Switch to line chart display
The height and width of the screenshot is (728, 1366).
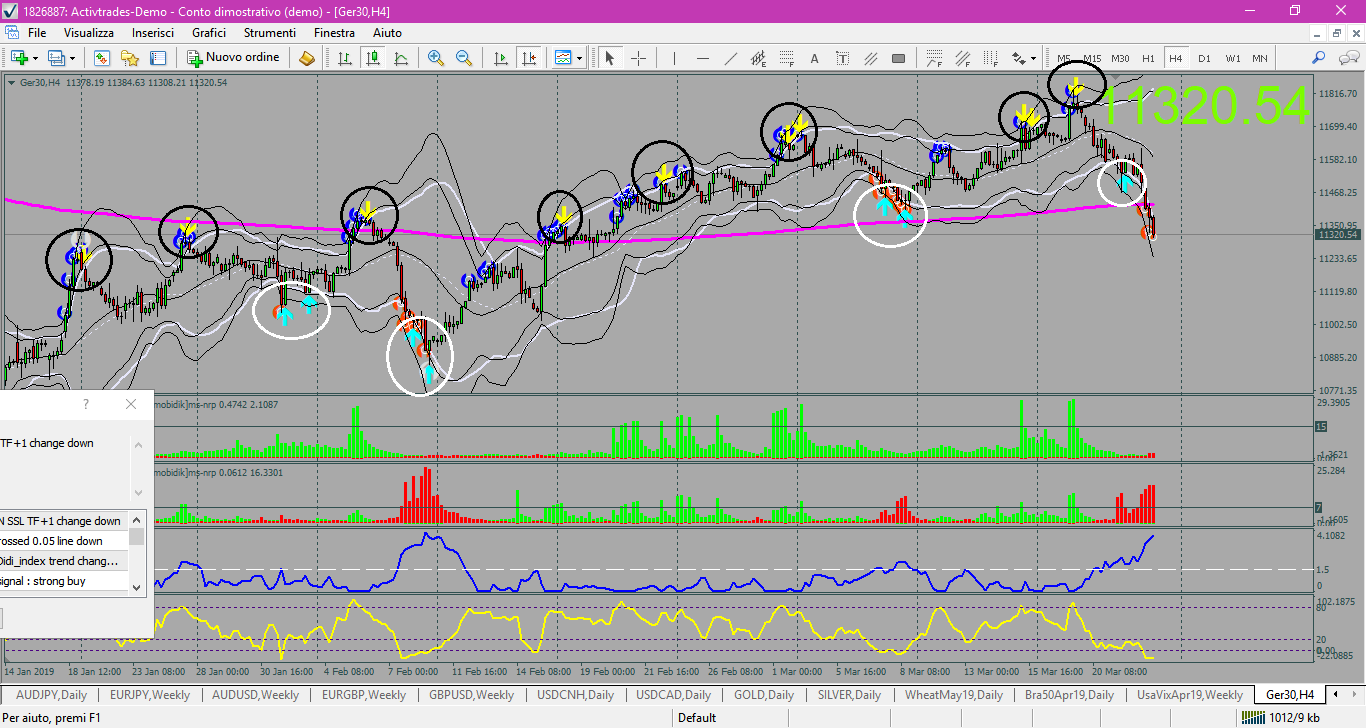(x=401, y=58)
